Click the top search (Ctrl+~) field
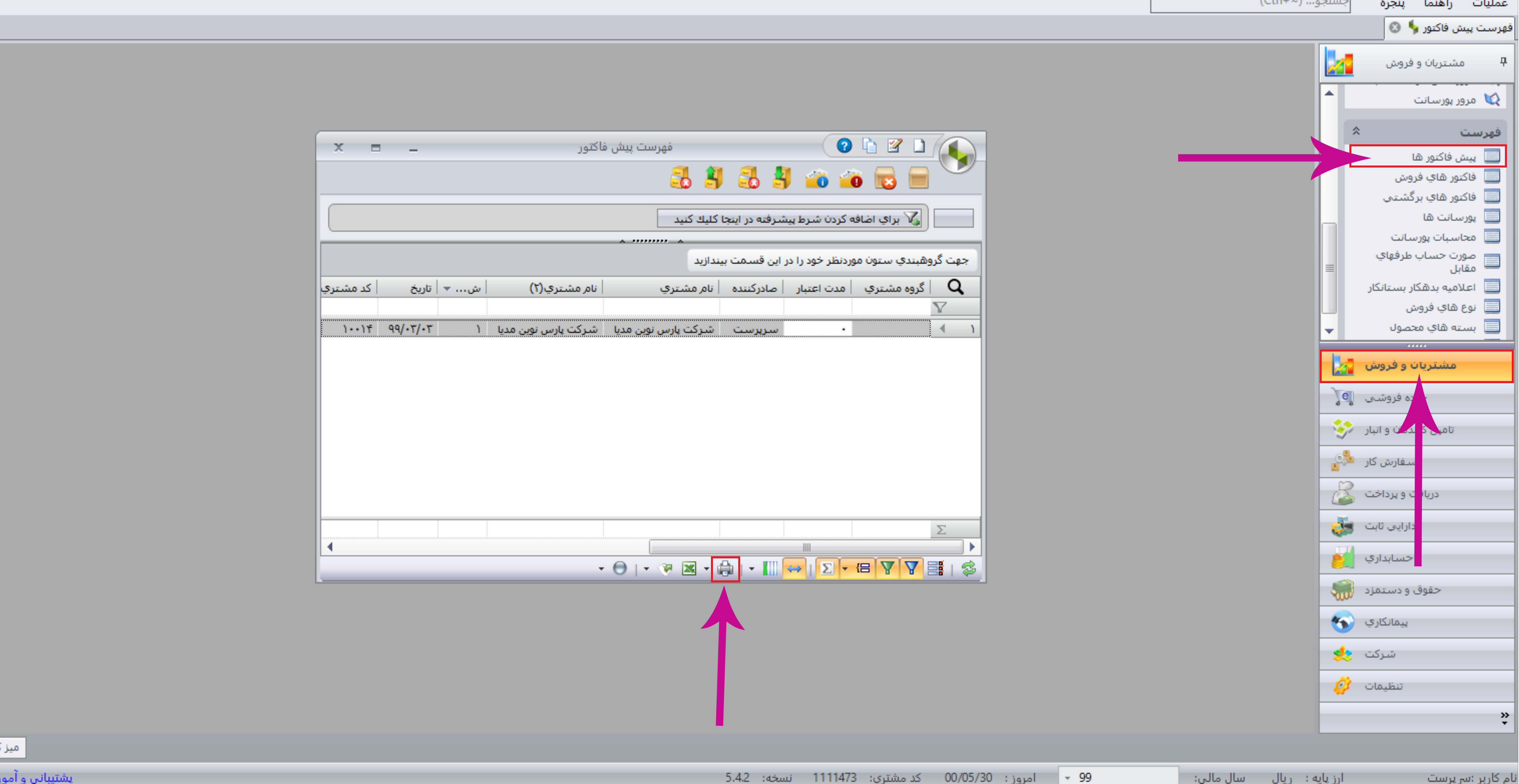Viewport: 1519px width, 784px height. point(1250,4)
